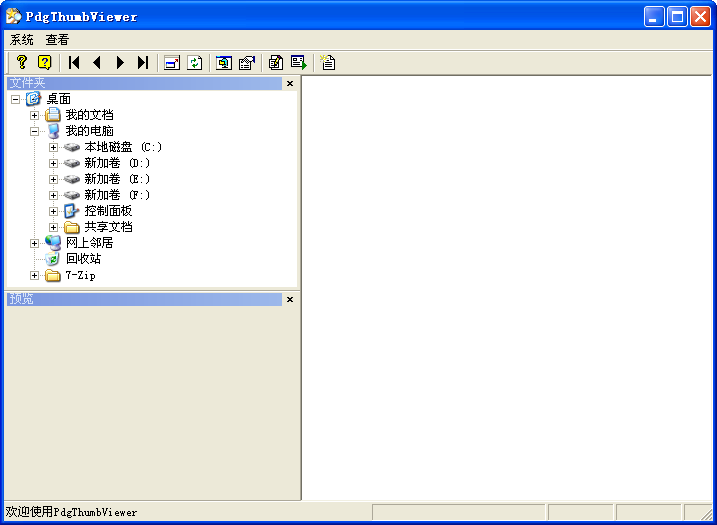Select 控制面板 in the folder tree
Image resolution: width=717 pixels, height=525 pixels.
(107, 211)
